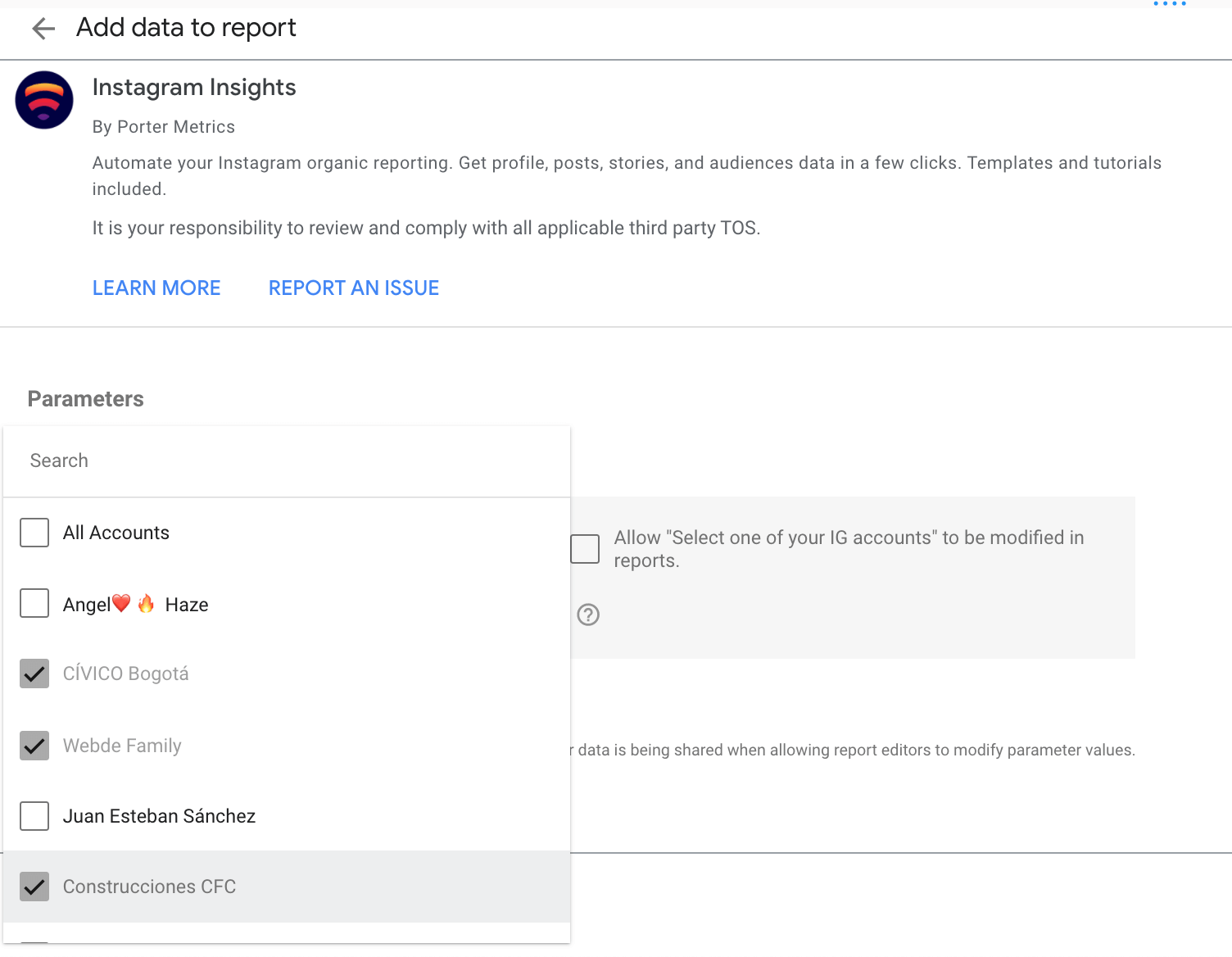1232x957 pixels.
Task: Click the By Porter Metrics author text
Action: point(164,127)
